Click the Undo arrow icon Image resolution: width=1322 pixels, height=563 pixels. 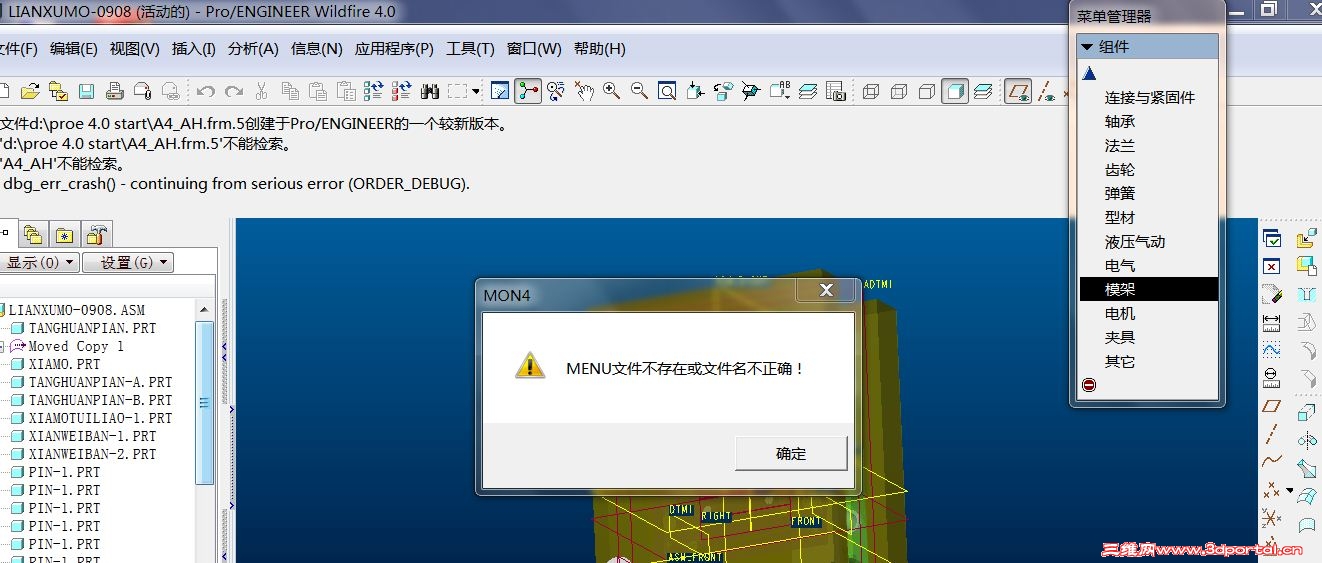[205, 91]
